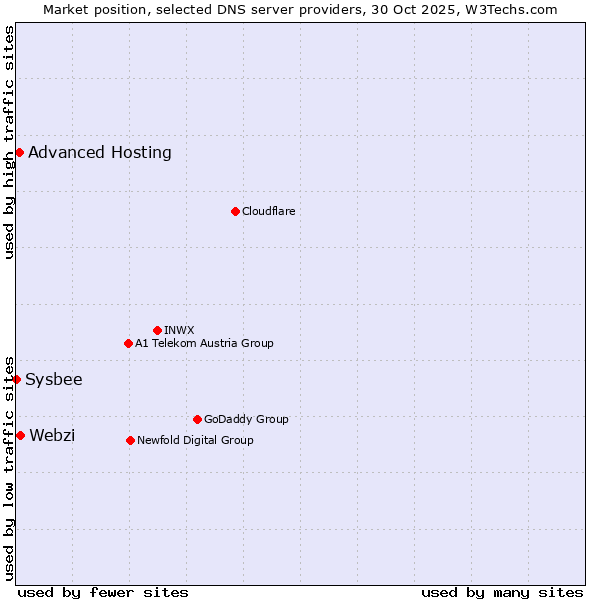Click the GoDaddy Group red dot
600x600 pixels.
click(x=197, y=419)
